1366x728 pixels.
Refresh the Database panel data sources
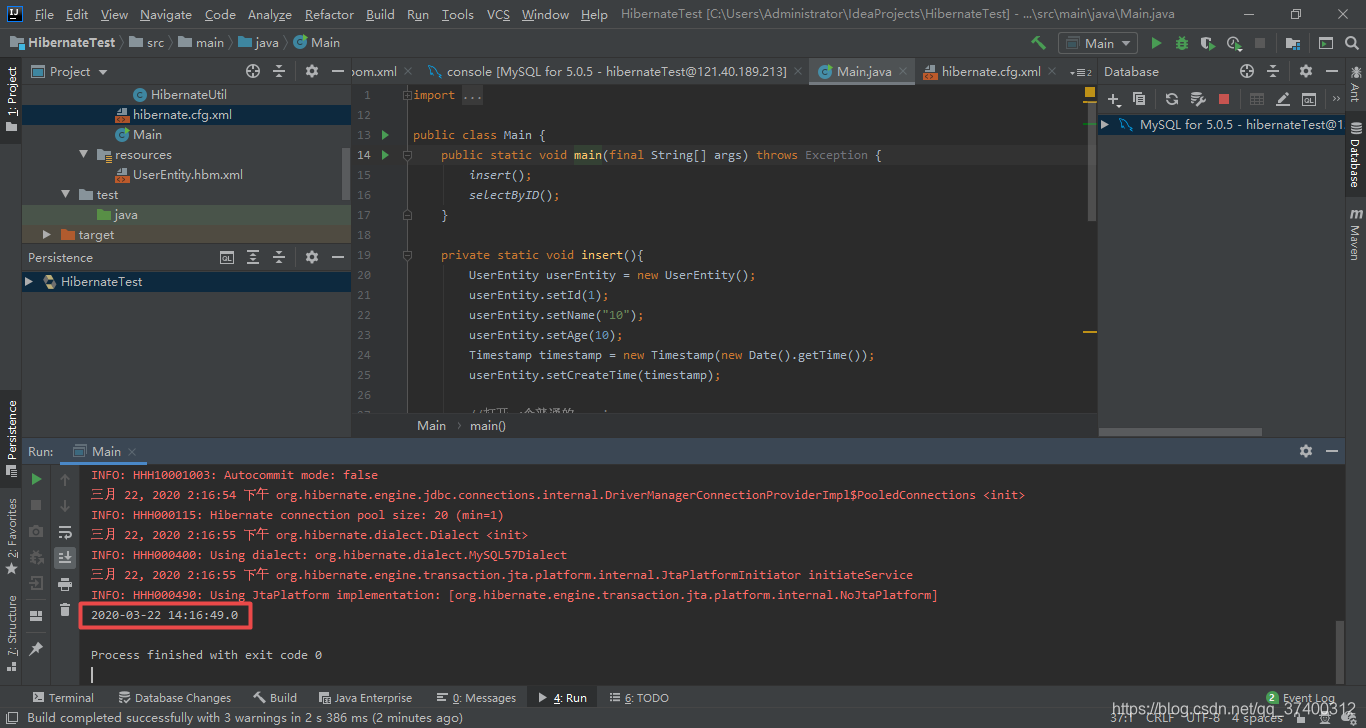[1172, 99]
